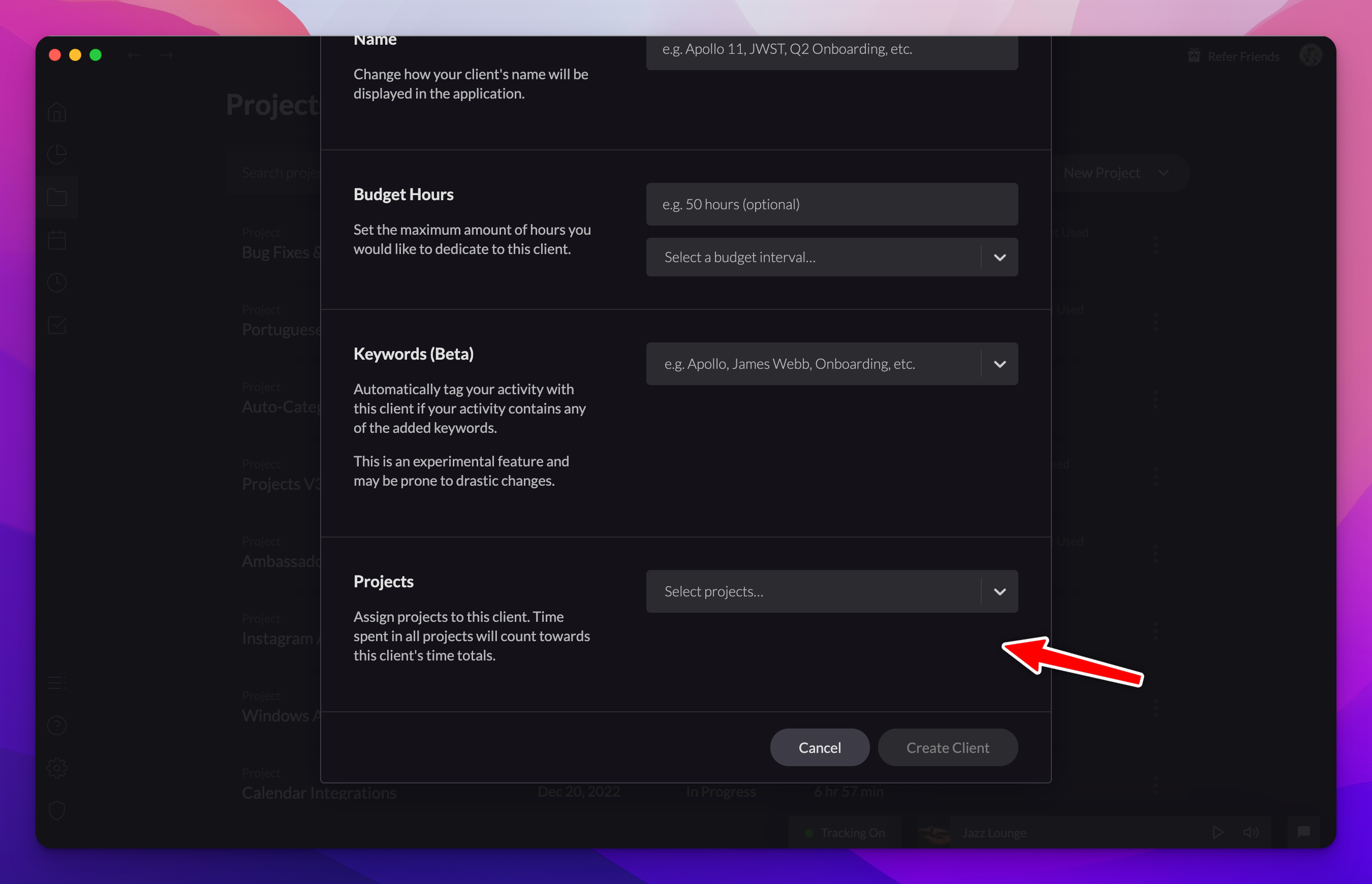The image size is (1372, 884).
Task: Click the Select projects placeholder text
Action: [x=713, y=591]
